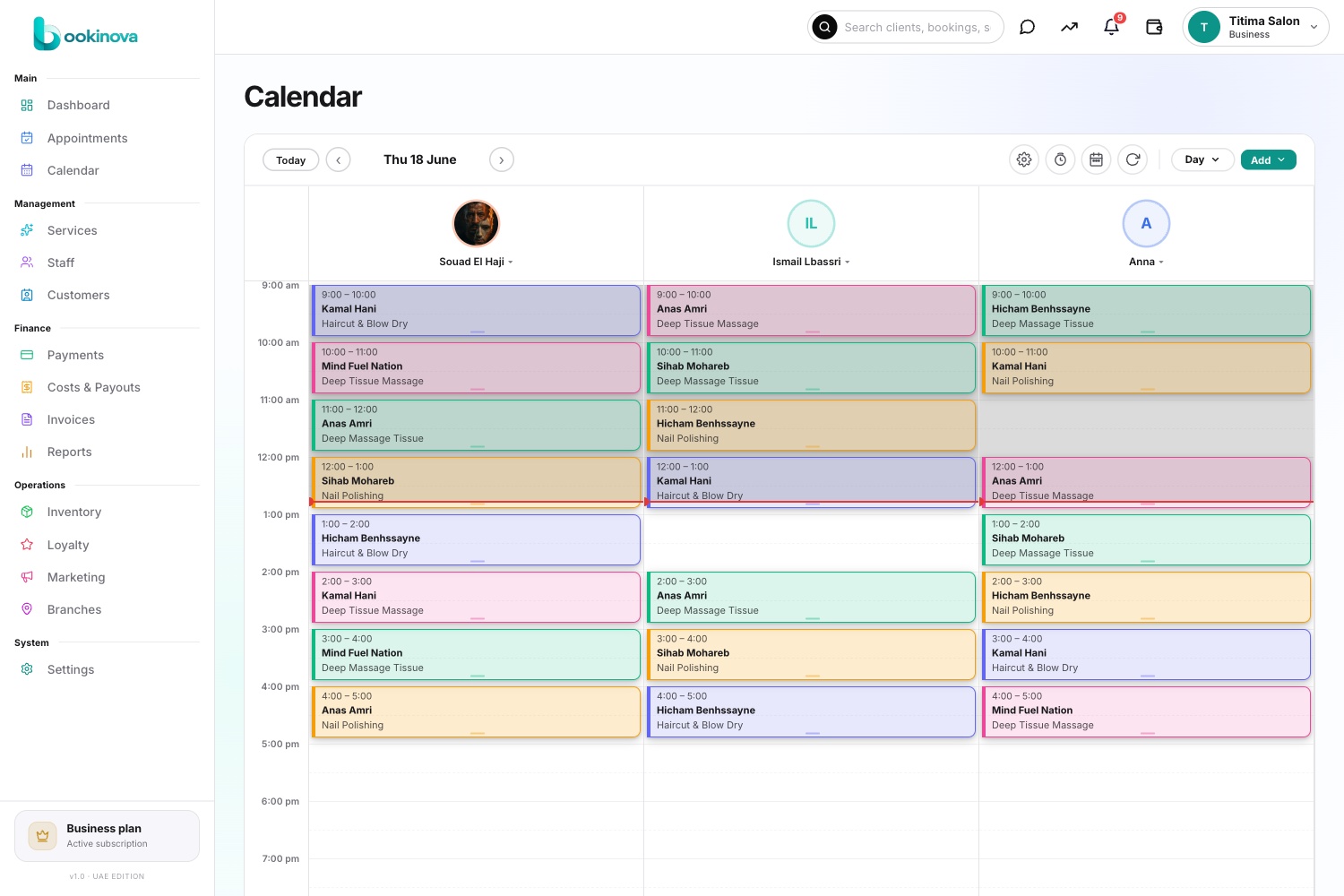Click the search magnifier icon
The width and height of the screenshot is (1344, 896).
point(824,27)
